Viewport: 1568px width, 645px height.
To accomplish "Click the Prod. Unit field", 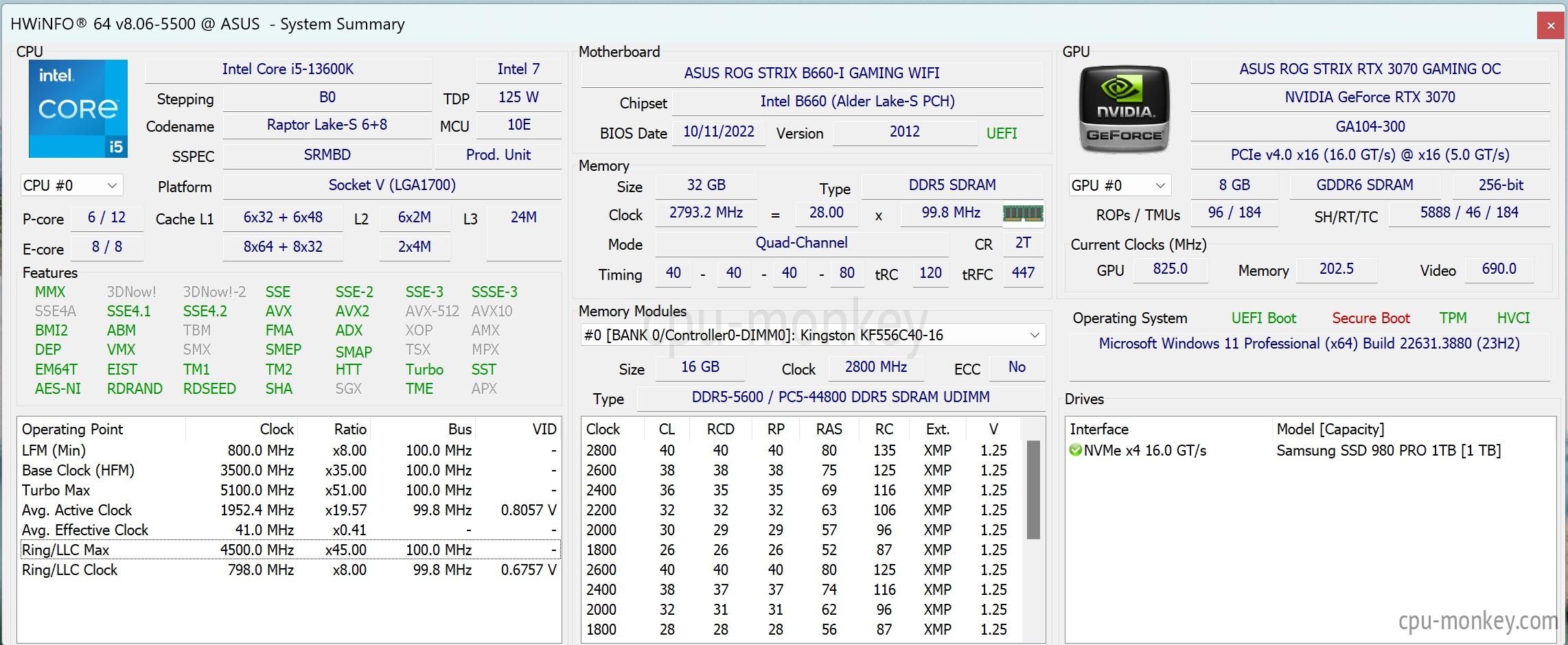I will [x=498, y=155].
